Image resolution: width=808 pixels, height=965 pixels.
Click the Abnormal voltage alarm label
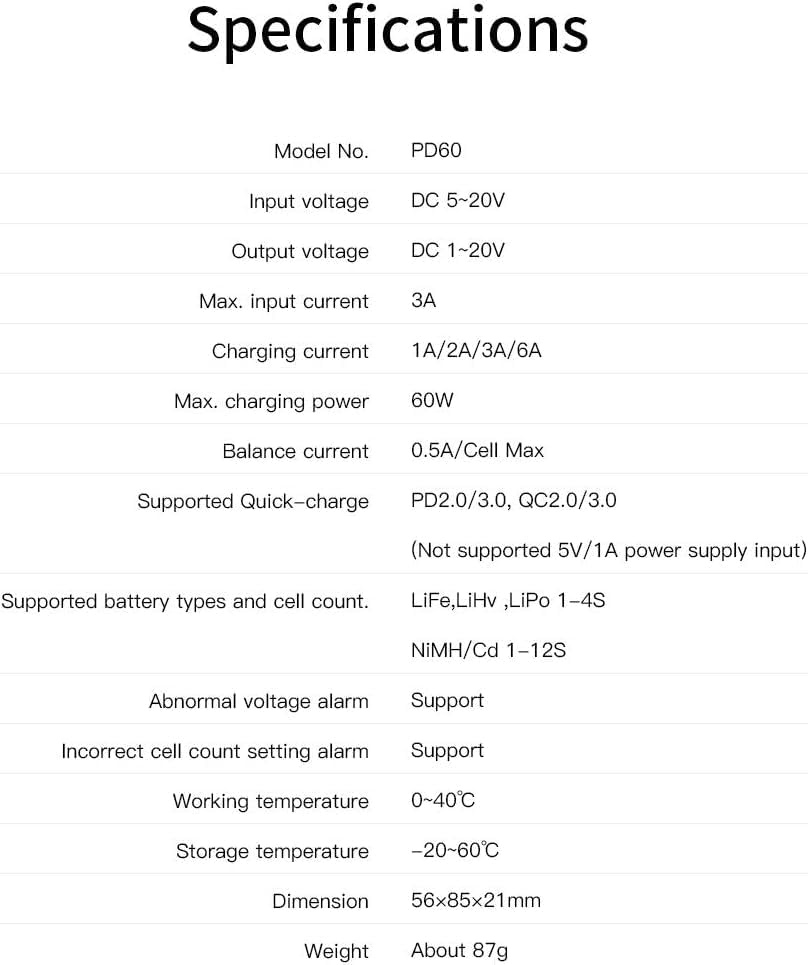[x=258, y=701]
